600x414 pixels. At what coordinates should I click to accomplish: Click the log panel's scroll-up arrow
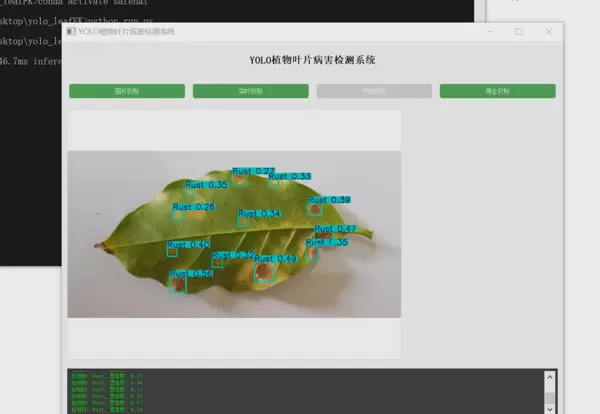click(549, 377)
